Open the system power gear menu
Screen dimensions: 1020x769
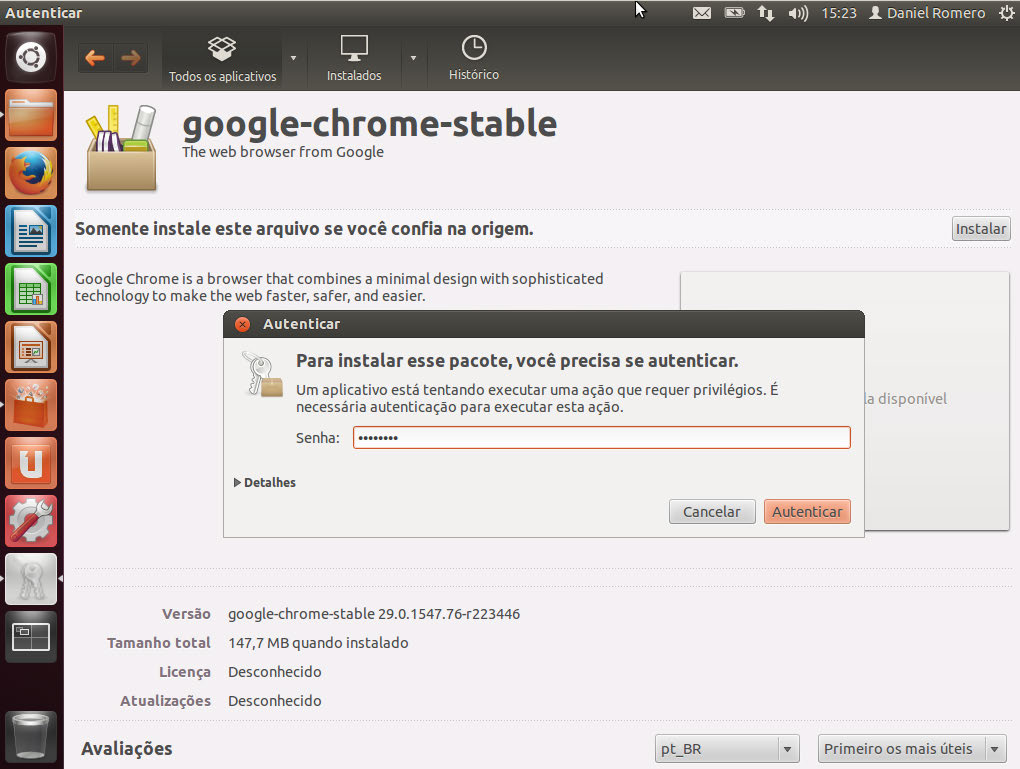(1006, 13)
